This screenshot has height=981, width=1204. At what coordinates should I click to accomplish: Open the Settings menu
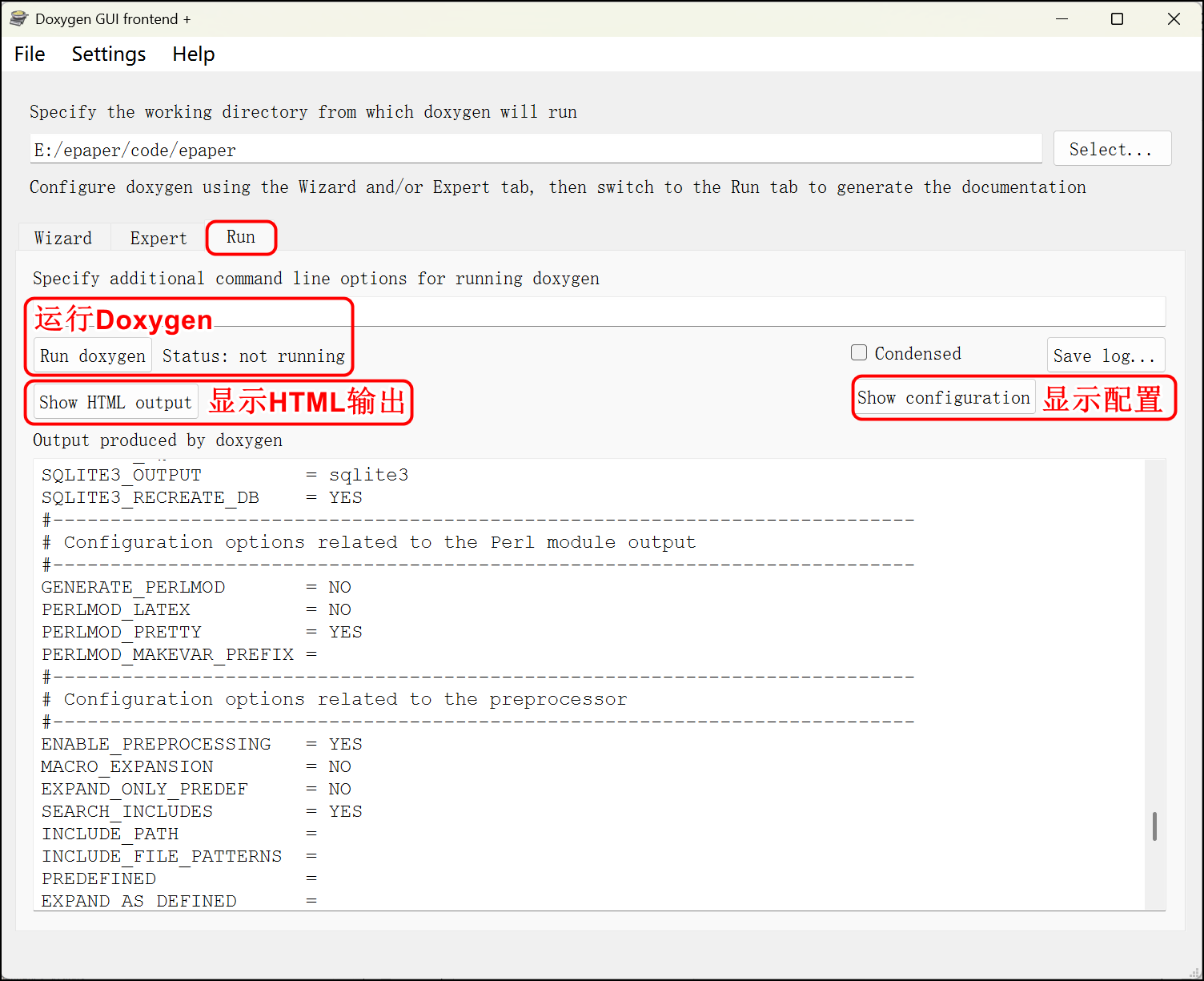pos(108,54)
